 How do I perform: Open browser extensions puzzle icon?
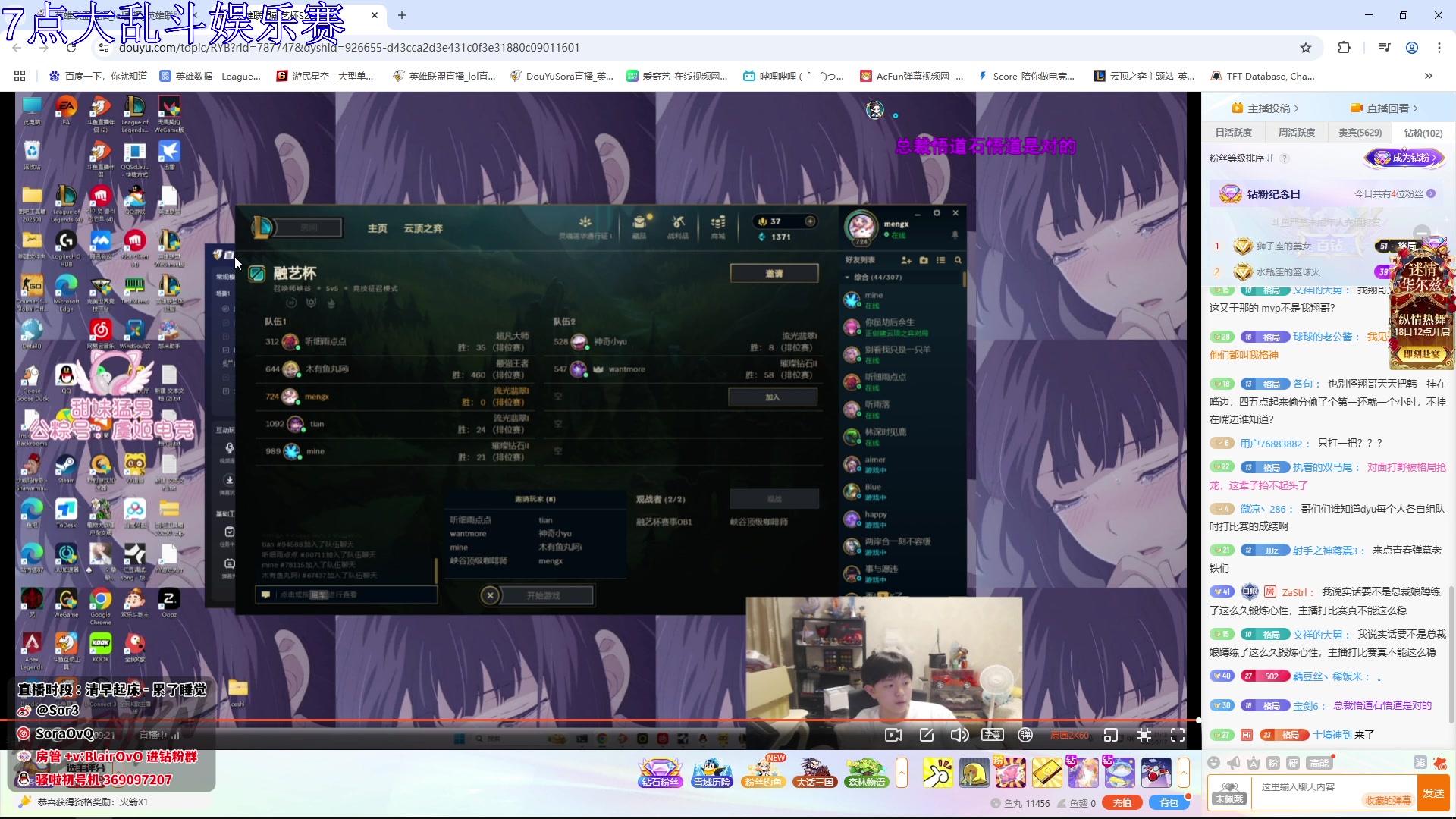point(1344,48)
